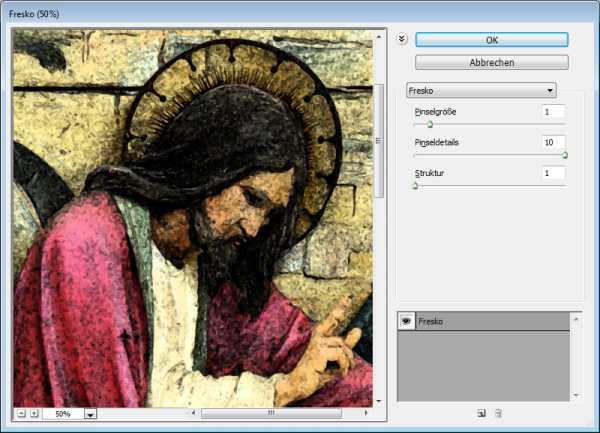Delete effect layer trash icon

coord(498,413)
